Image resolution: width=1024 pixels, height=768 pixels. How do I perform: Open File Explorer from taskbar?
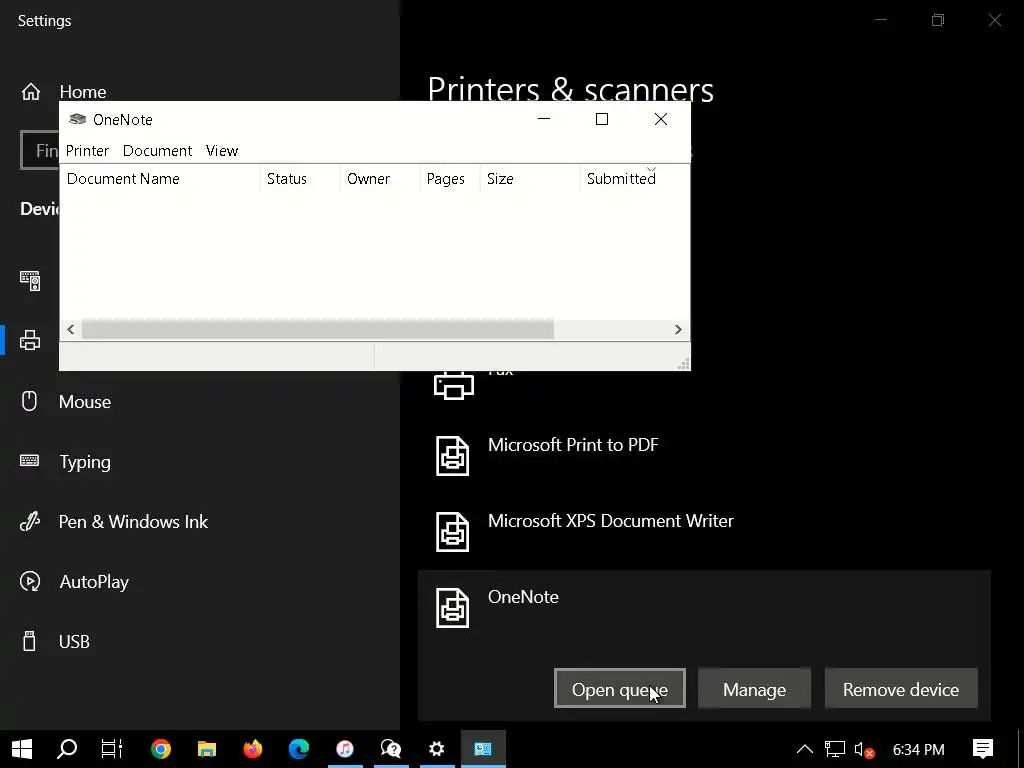pos(207,749)
